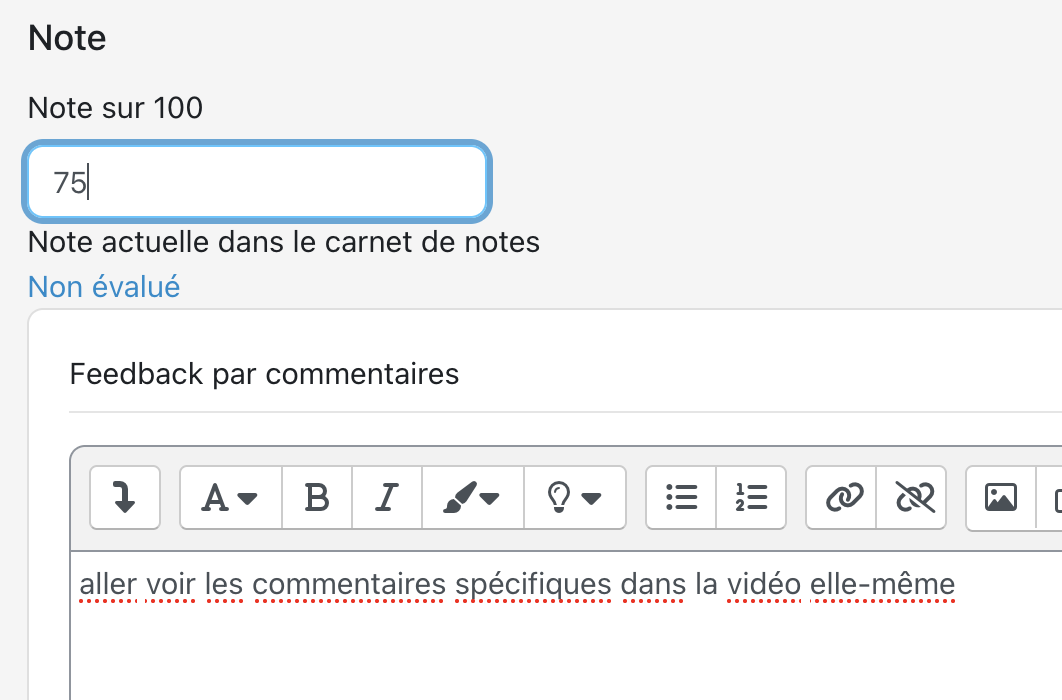Open the paragraph styles 'A' dropdown
This screenshot has width=1062, height=700.
[231, 497]
